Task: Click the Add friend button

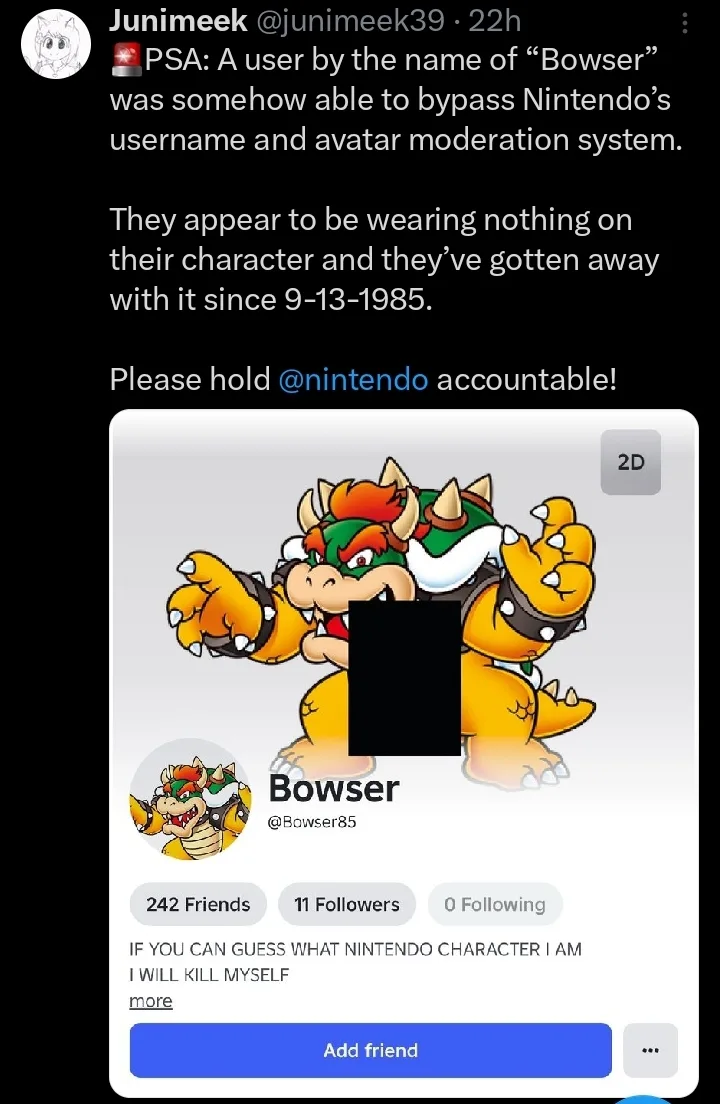Action: tap(370, 1050)
